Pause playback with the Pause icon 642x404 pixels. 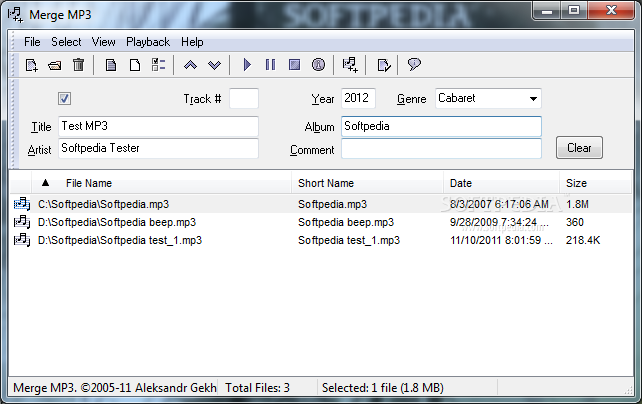[270, 65]
